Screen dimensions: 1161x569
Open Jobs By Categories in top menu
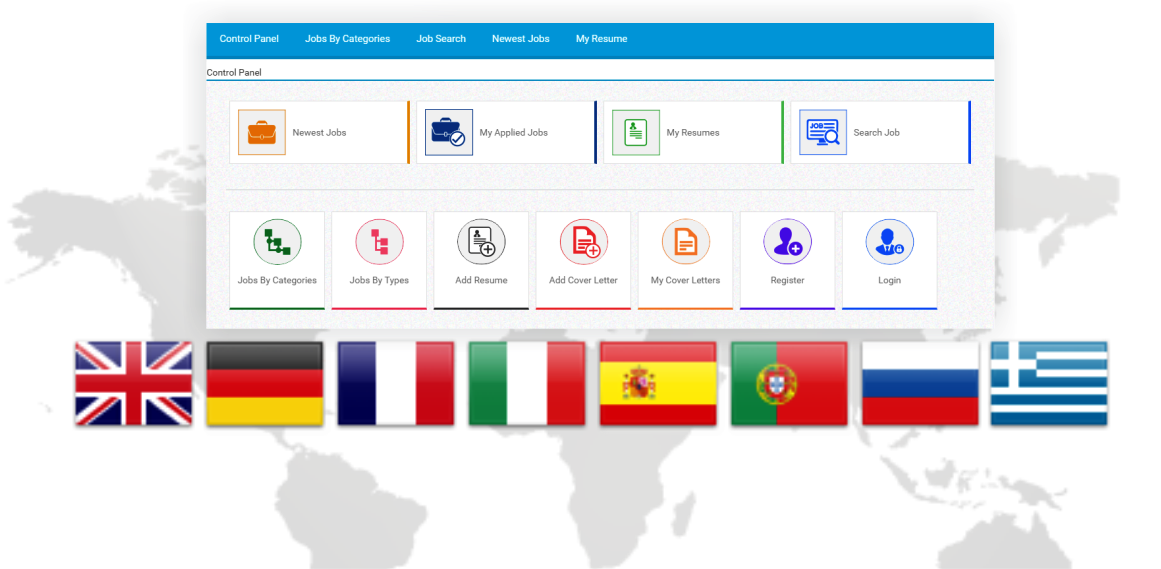pos(347,39)
